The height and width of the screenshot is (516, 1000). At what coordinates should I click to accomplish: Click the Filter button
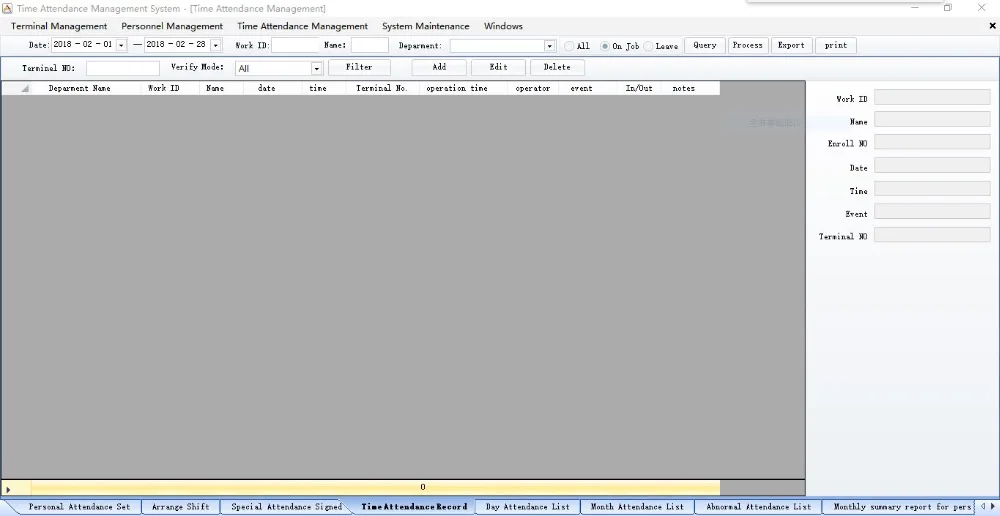359,67
